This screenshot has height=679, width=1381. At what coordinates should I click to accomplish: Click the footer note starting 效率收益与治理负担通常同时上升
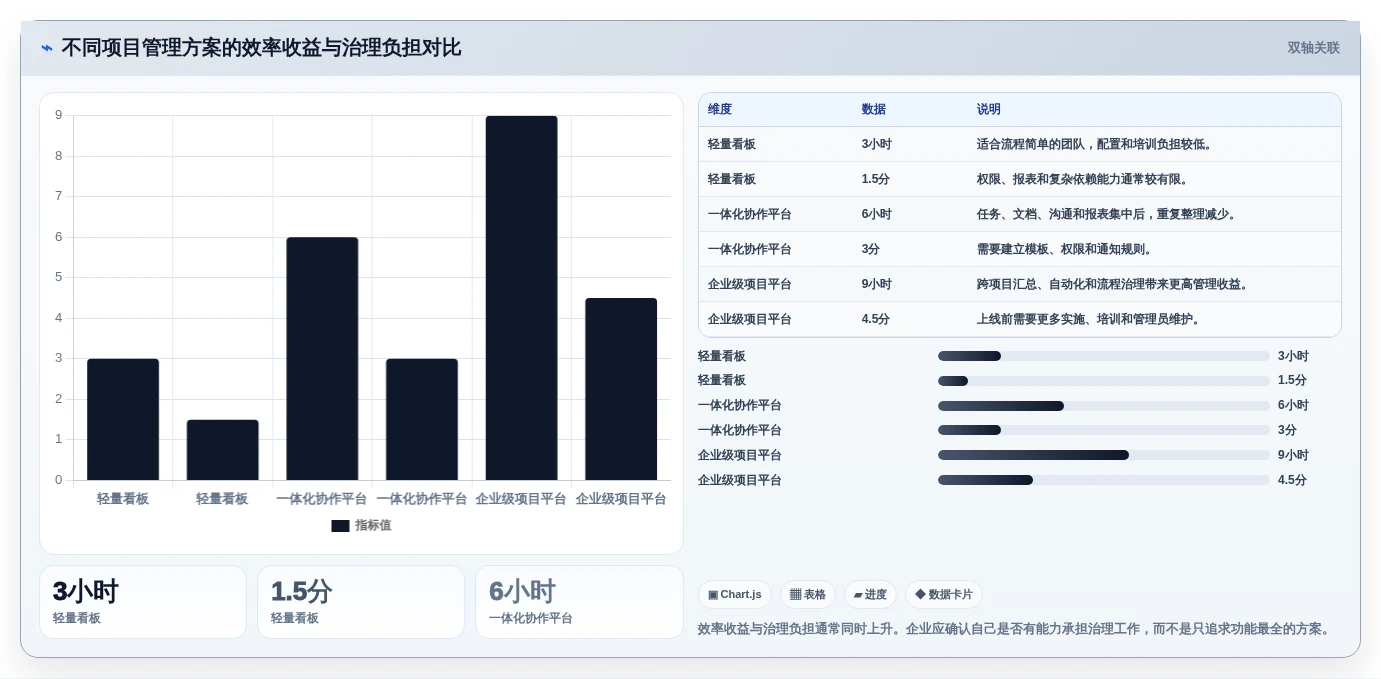pos(1016,629)
